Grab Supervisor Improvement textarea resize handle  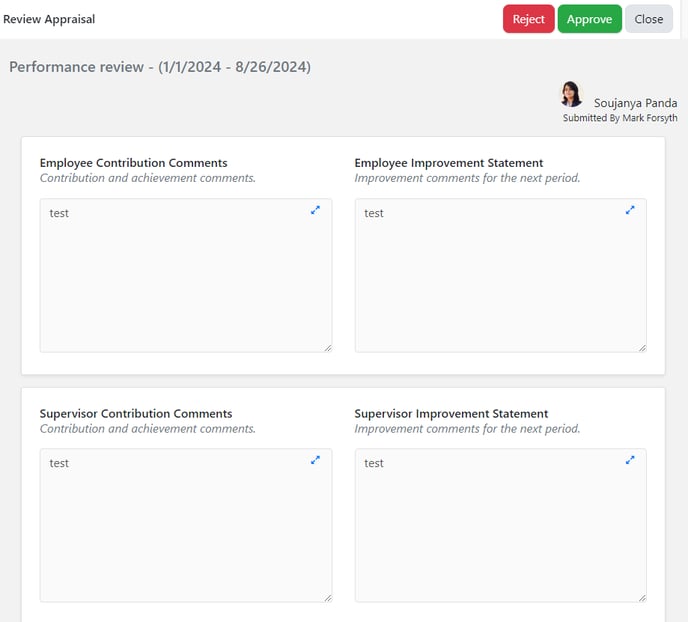pos(642,598)
